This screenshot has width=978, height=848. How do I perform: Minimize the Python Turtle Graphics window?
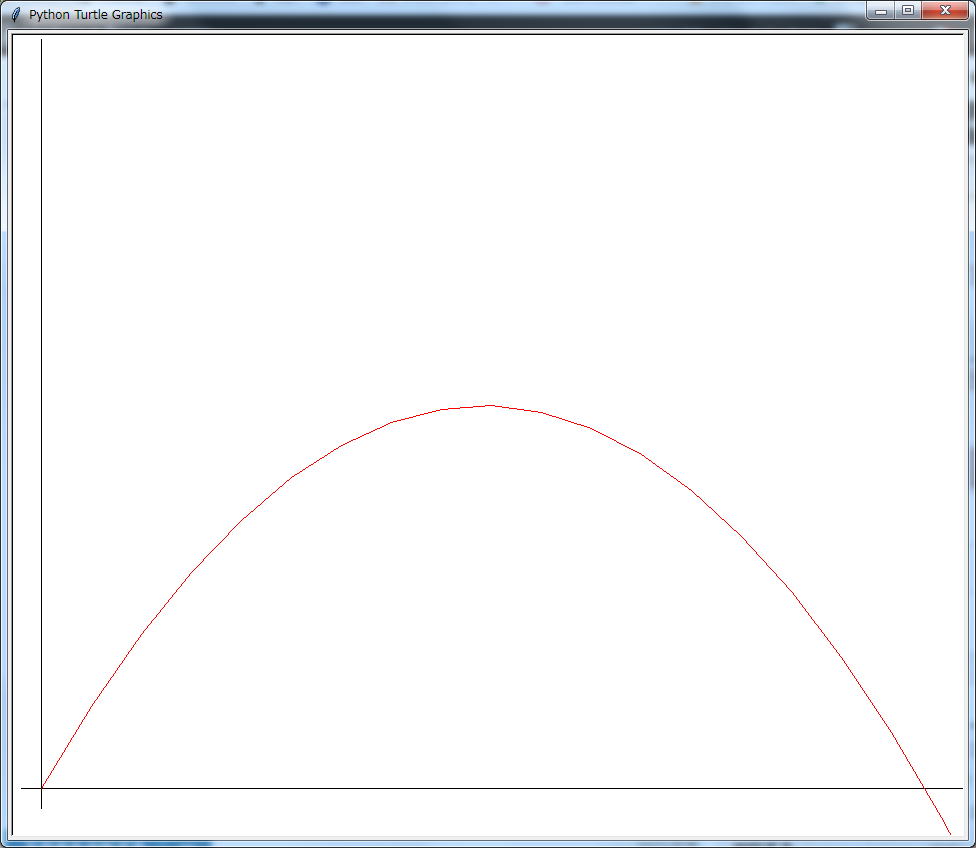(881, 11)
